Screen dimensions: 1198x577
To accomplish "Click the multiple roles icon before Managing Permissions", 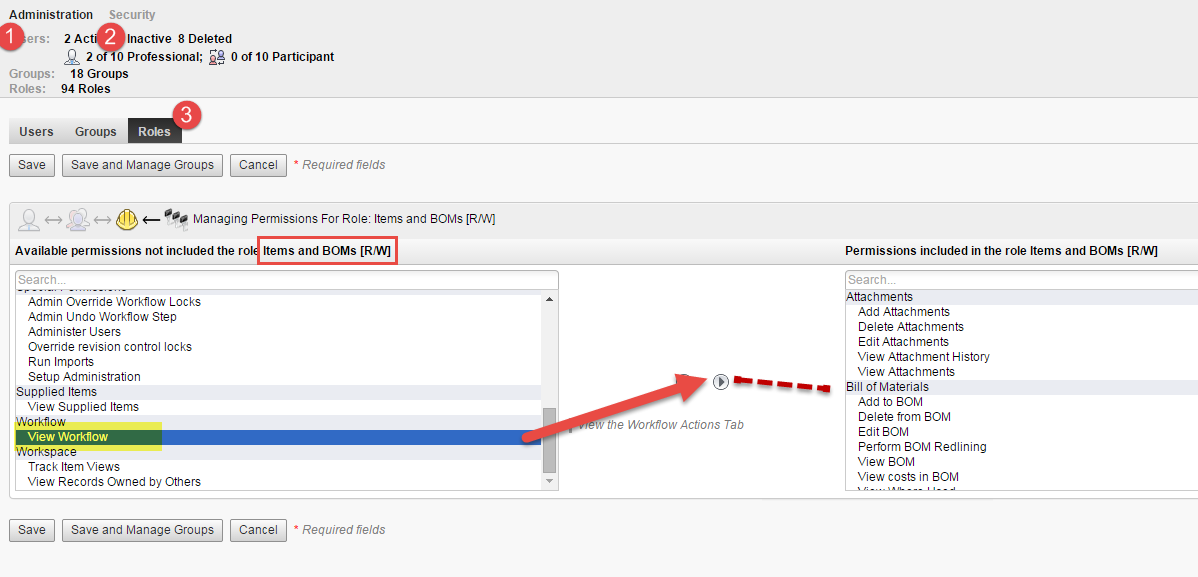I will (176, 218).
